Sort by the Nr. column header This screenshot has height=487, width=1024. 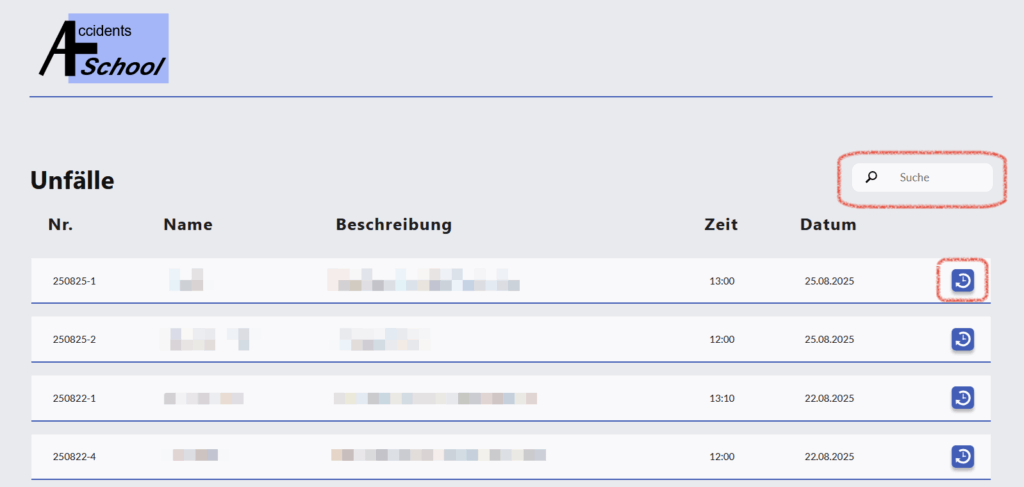tap(60, 225)
